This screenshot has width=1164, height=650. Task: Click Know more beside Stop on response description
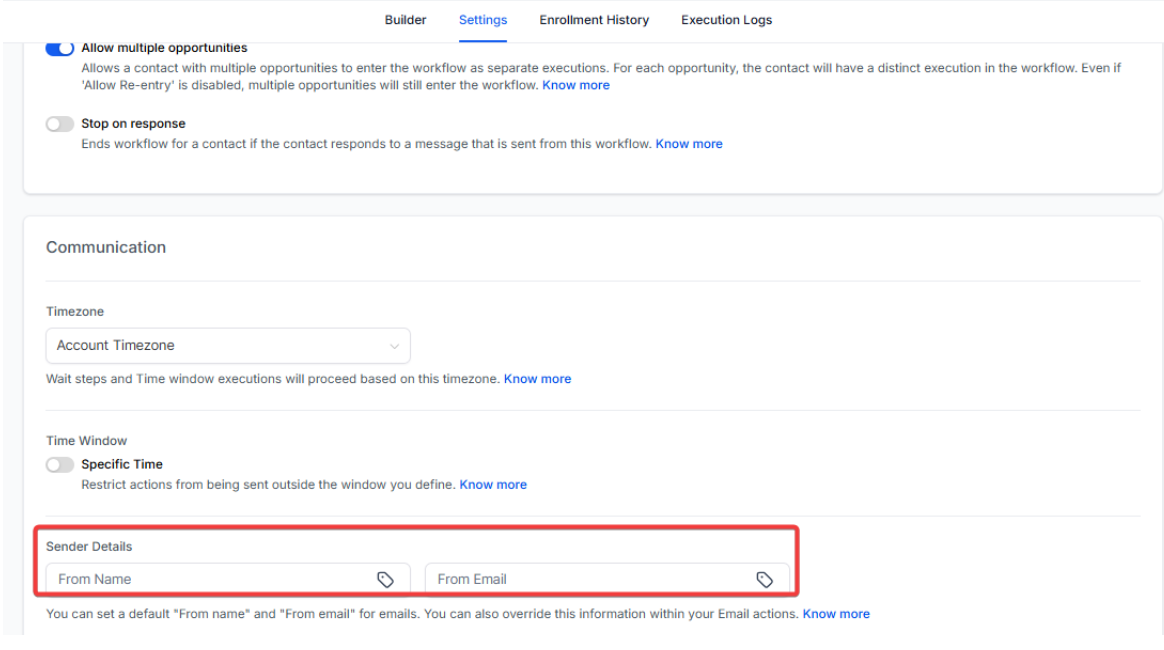click(x=689, y=144)
